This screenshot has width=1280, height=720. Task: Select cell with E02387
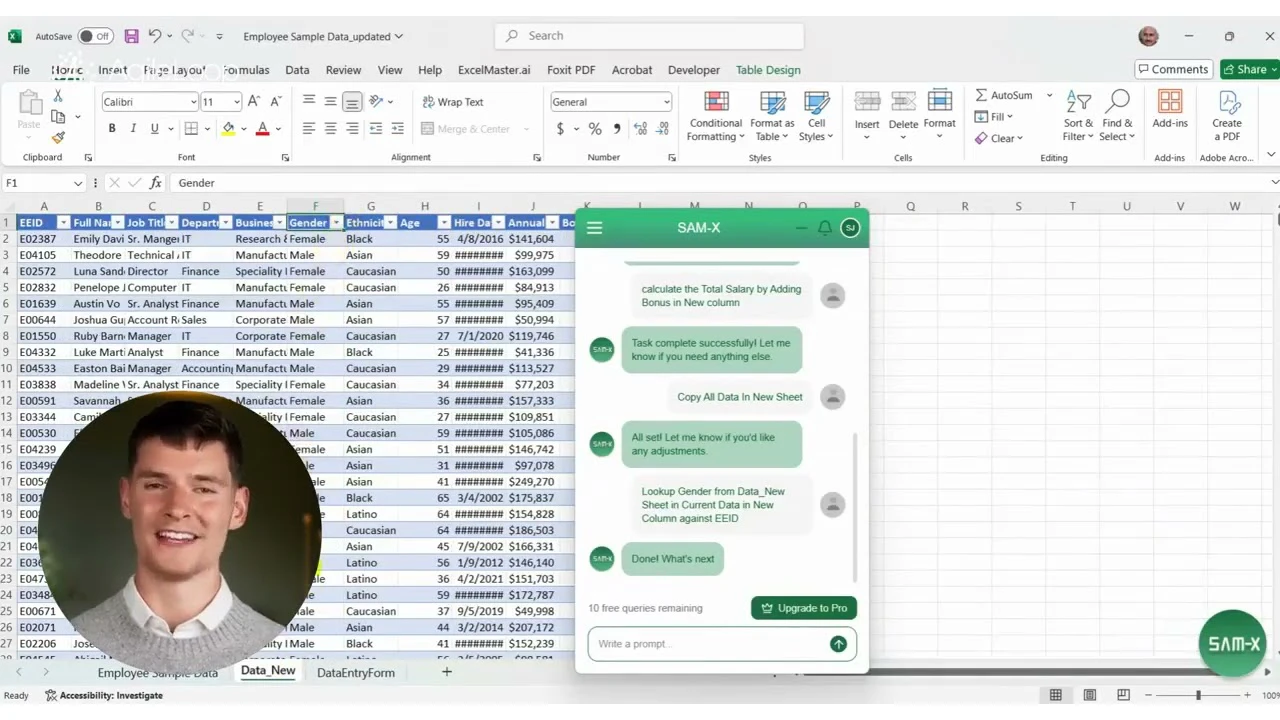tap(43, 239)
